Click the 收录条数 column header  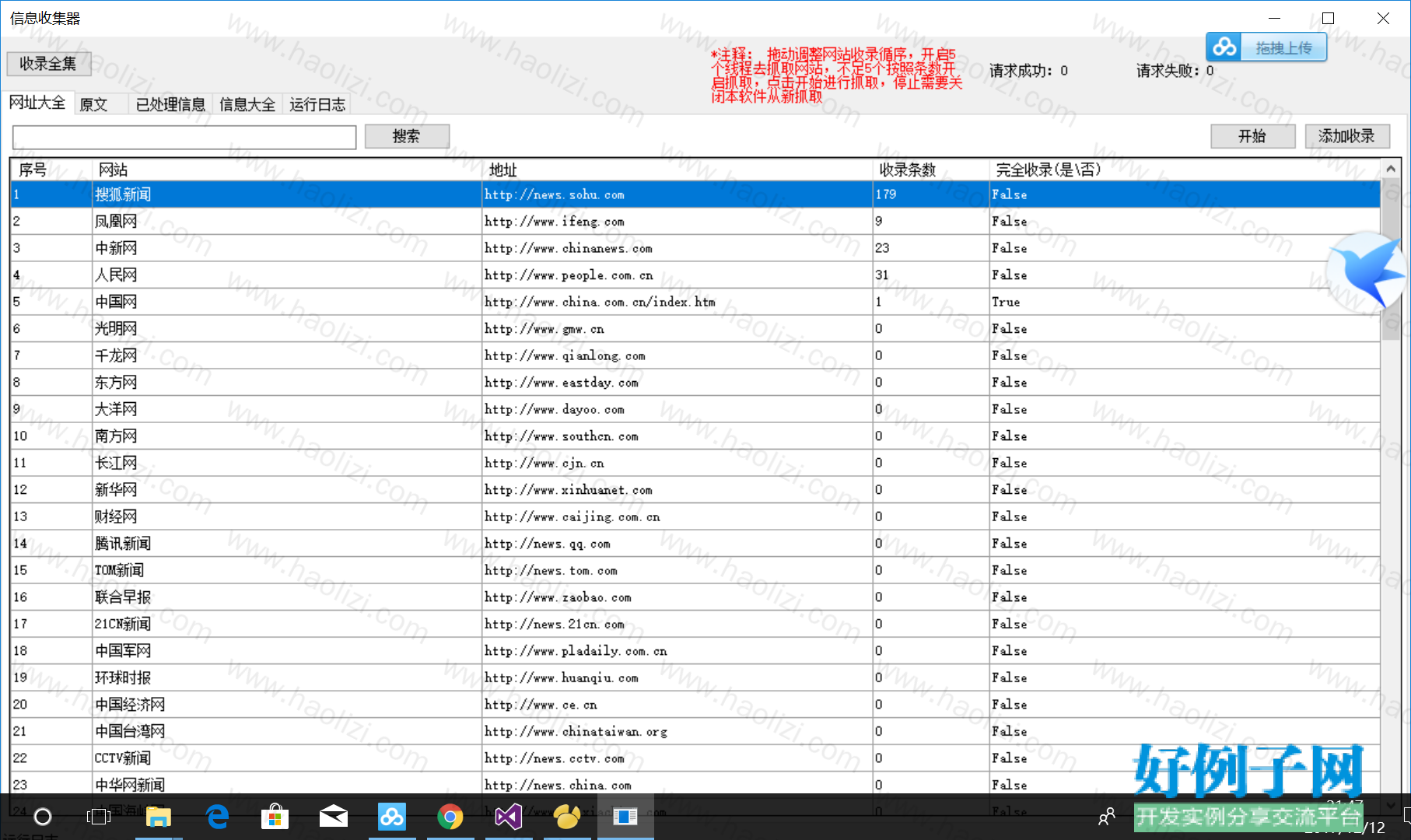[x=931, y=170]
